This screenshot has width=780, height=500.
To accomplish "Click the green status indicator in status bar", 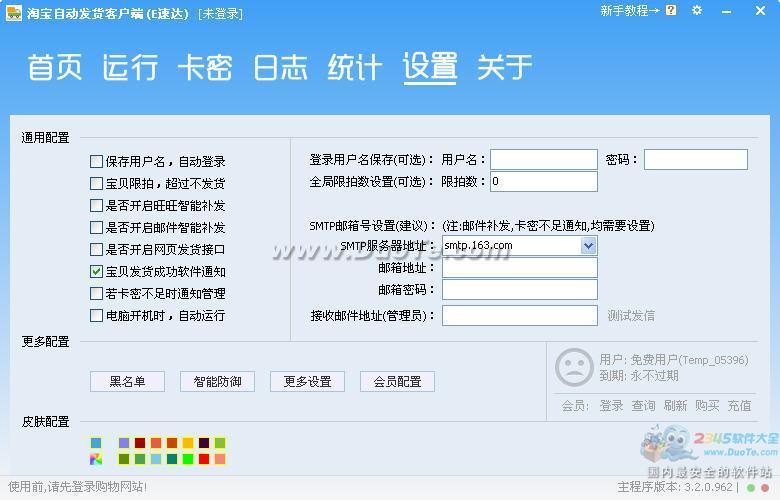I will pos(750,487).
